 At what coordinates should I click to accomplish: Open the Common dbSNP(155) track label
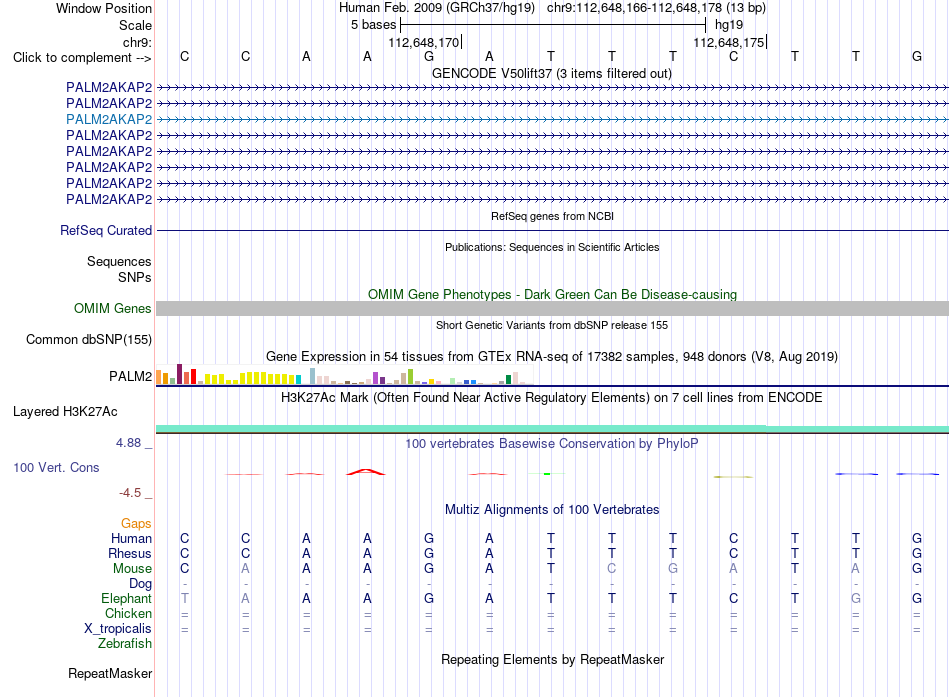[89, 339]
